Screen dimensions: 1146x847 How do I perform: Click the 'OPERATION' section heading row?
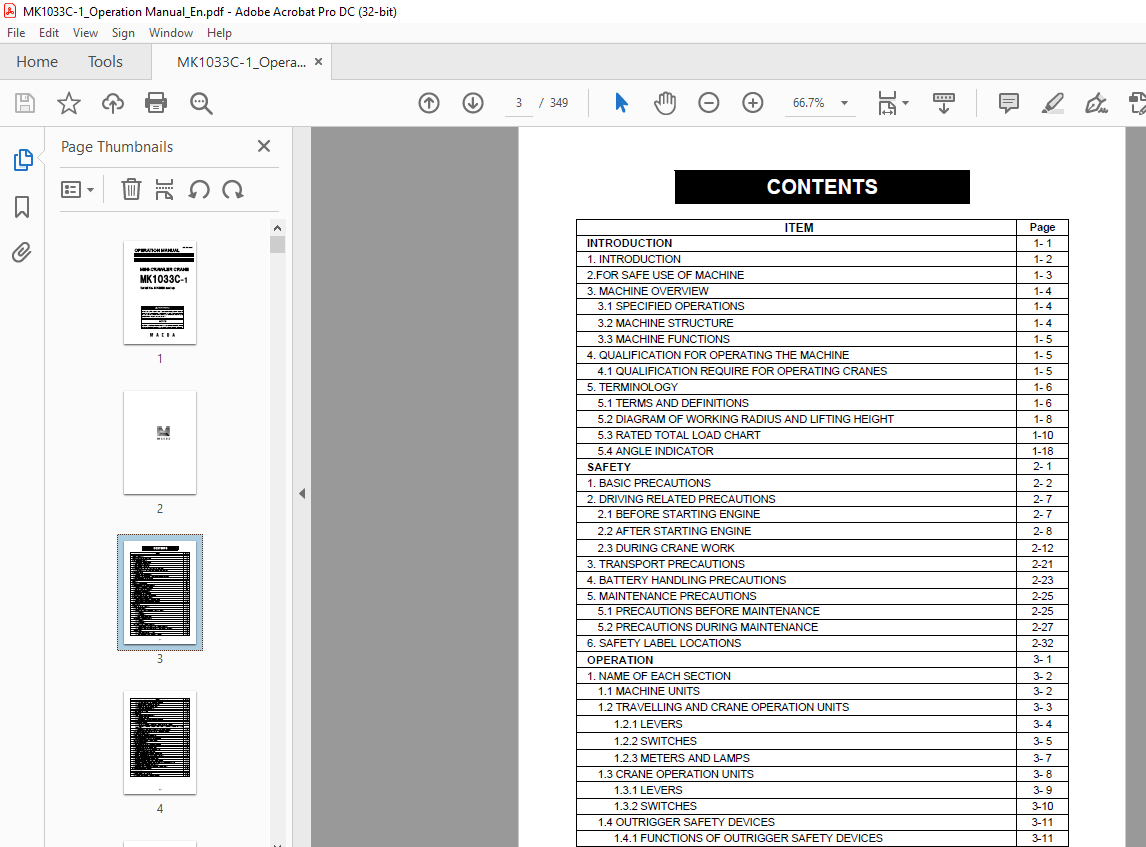[822, 660]
